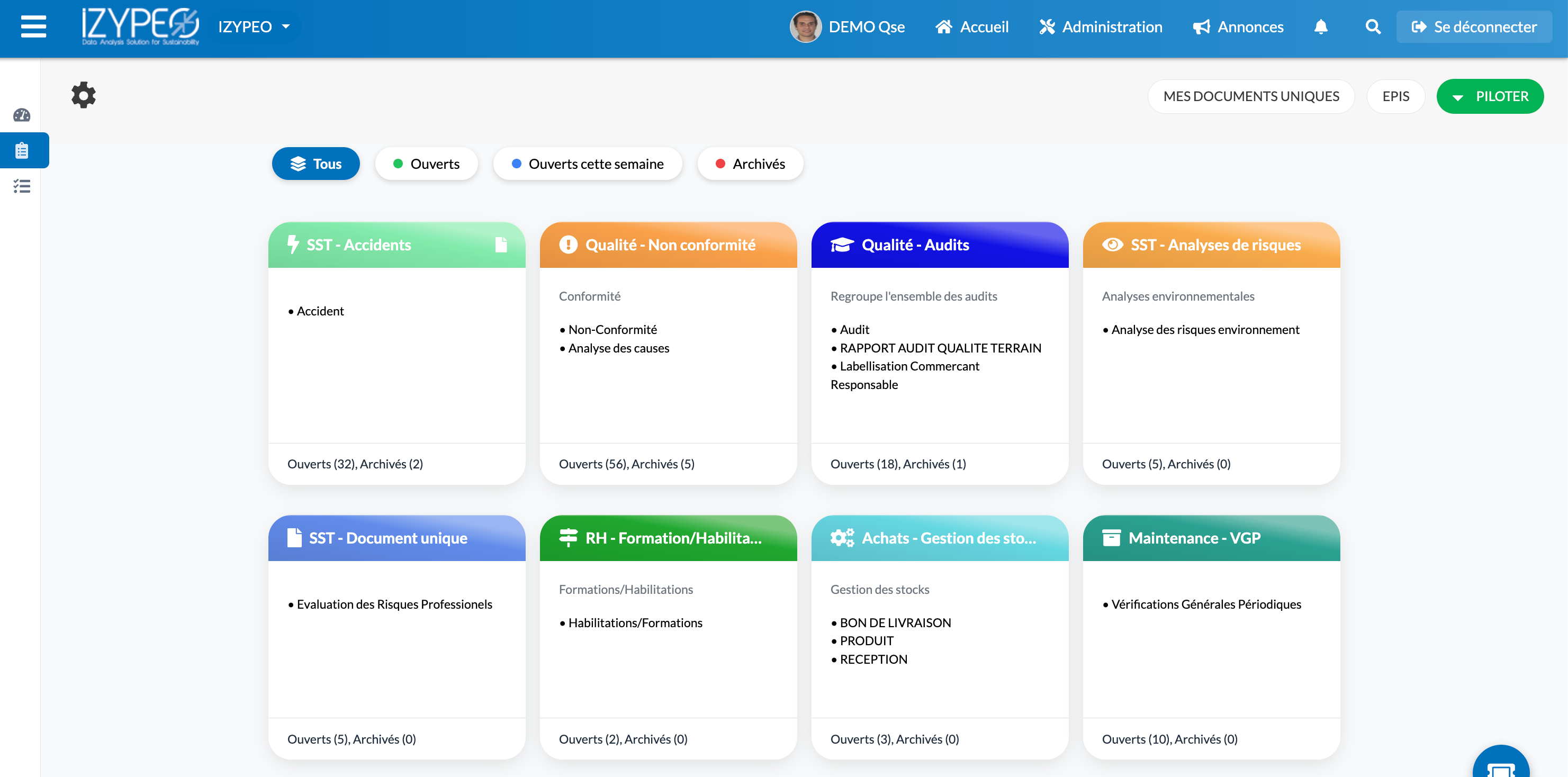Select the Ouverts cette semaine filter

click(x=588, y=164)
